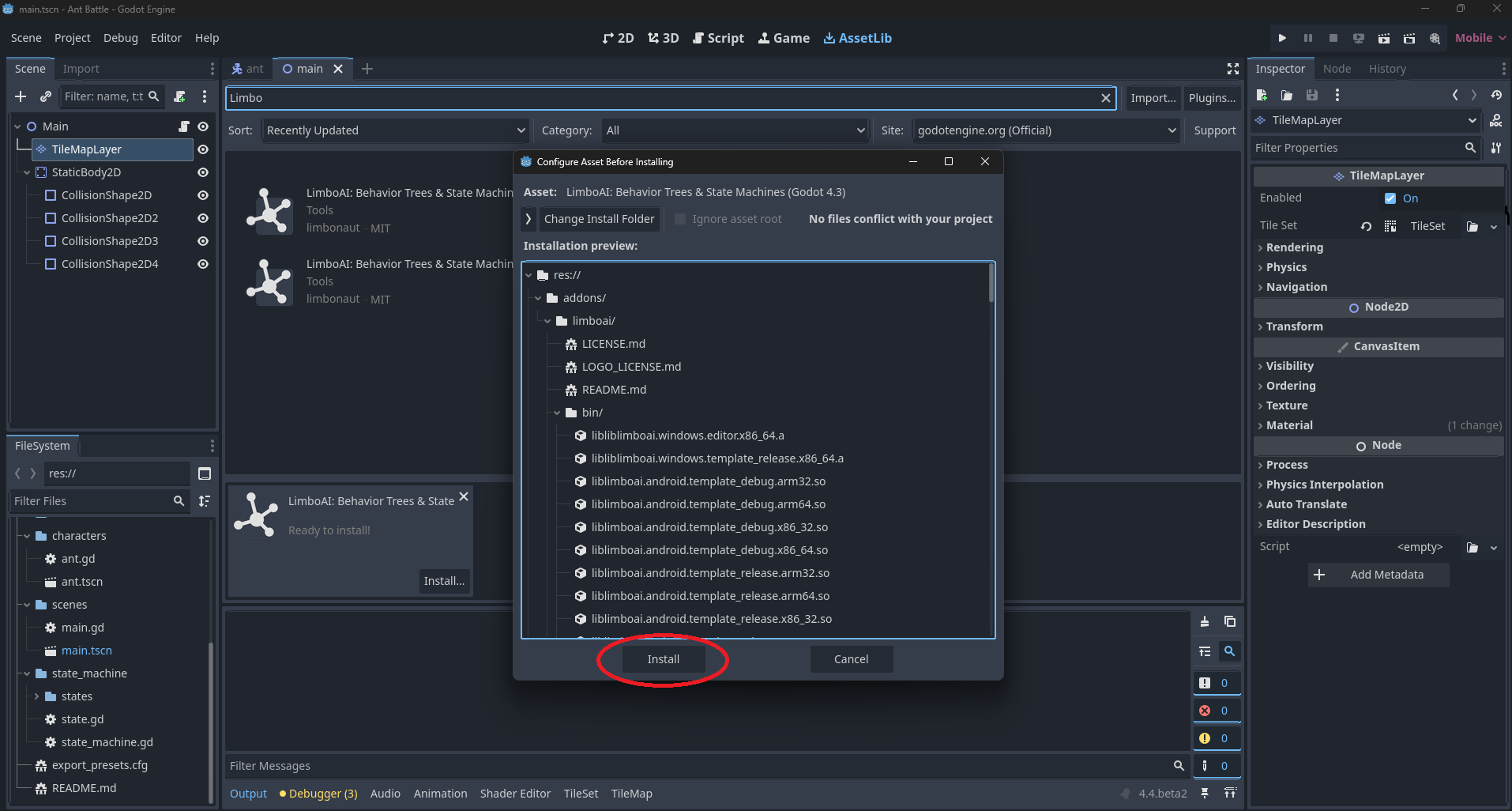Click Change Install Folder
The image size is (1512, 811).
coord(599,219)
